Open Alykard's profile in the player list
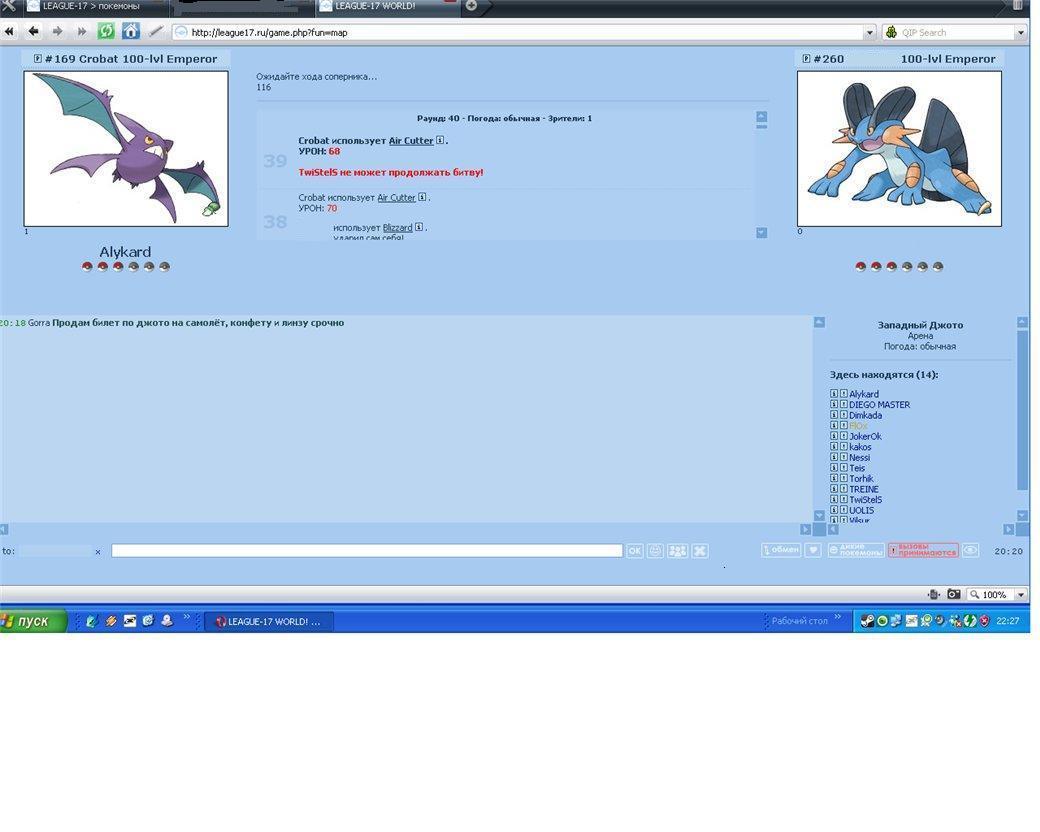 tap(864, 394)
